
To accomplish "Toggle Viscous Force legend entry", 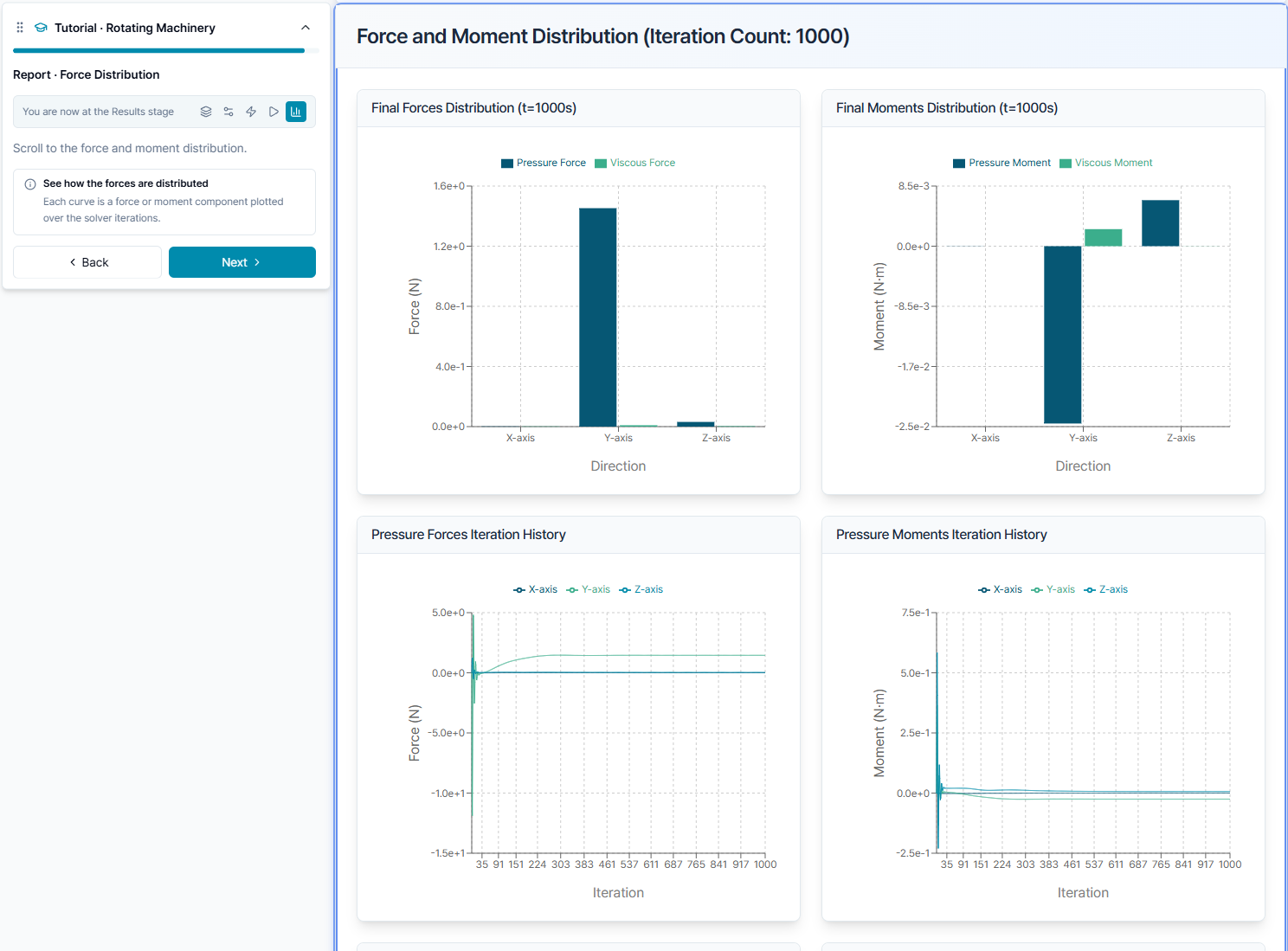I will point(635,163).
